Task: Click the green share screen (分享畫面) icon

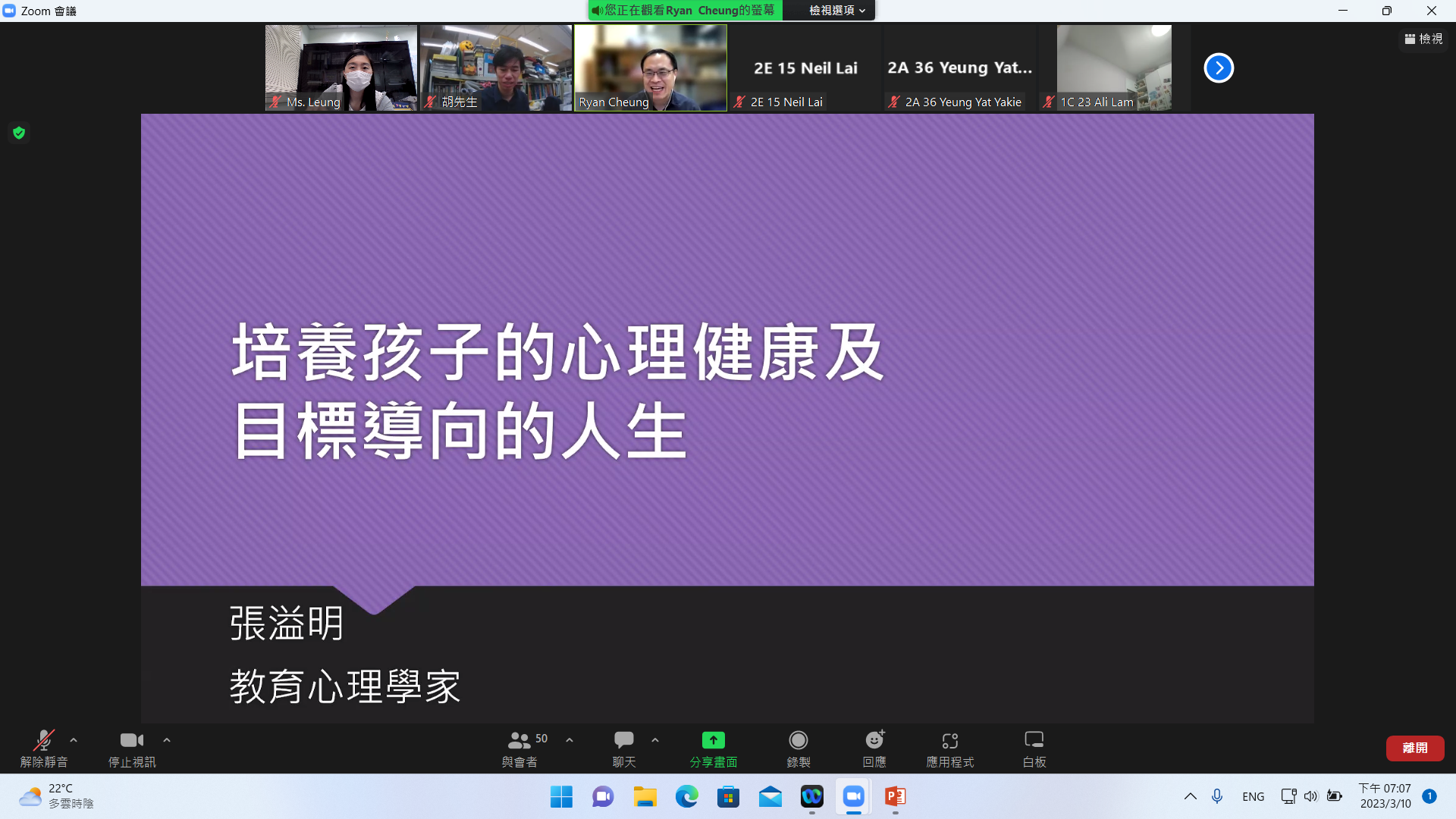Action: tap(713, 740)
